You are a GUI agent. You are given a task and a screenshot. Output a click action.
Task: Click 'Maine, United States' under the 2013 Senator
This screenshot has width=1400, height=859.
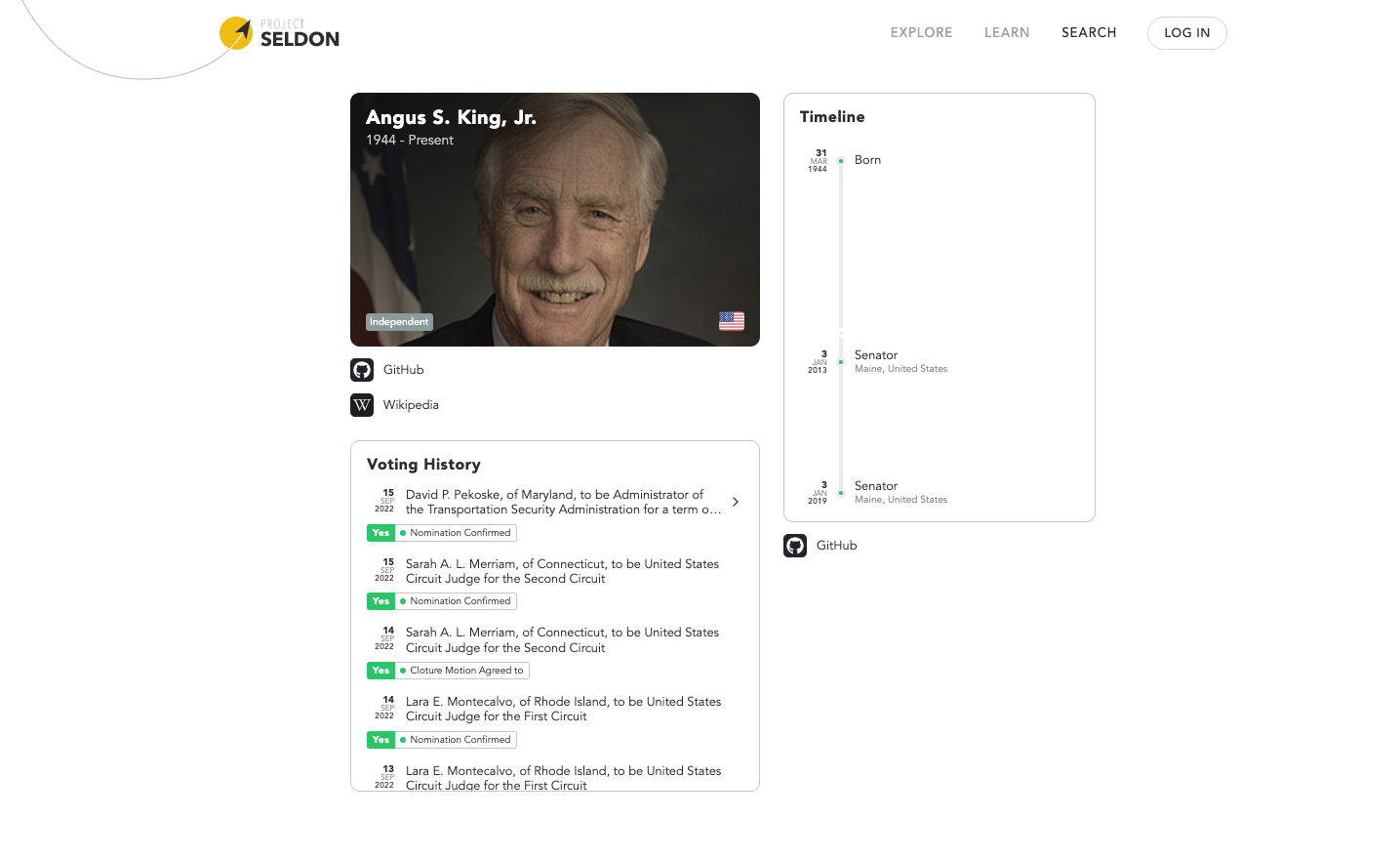[900, 369]
